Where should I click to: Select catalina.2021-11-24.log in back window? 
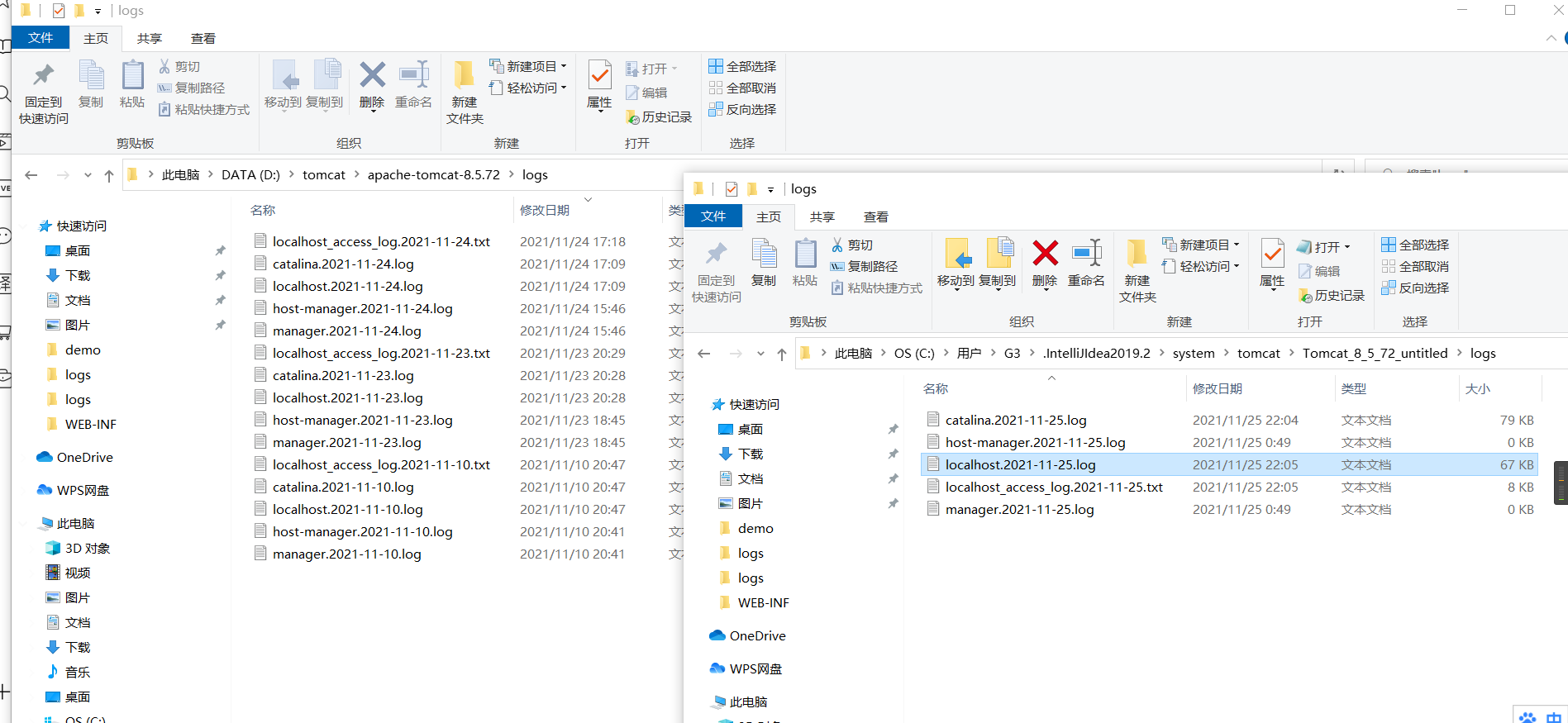[x=343, y=264]
